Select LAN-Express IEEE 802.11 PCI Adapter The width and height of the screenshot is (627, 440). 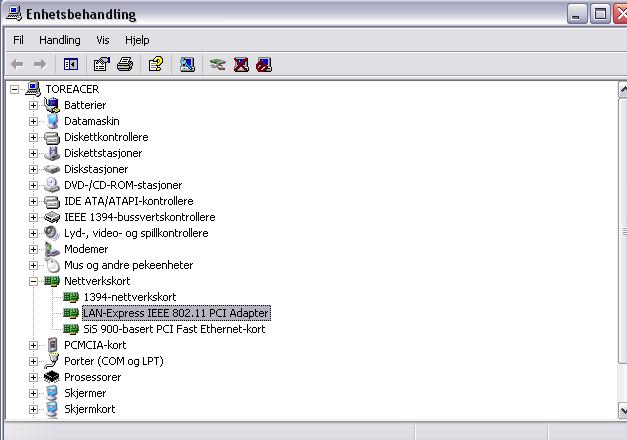tap(176, 313)
